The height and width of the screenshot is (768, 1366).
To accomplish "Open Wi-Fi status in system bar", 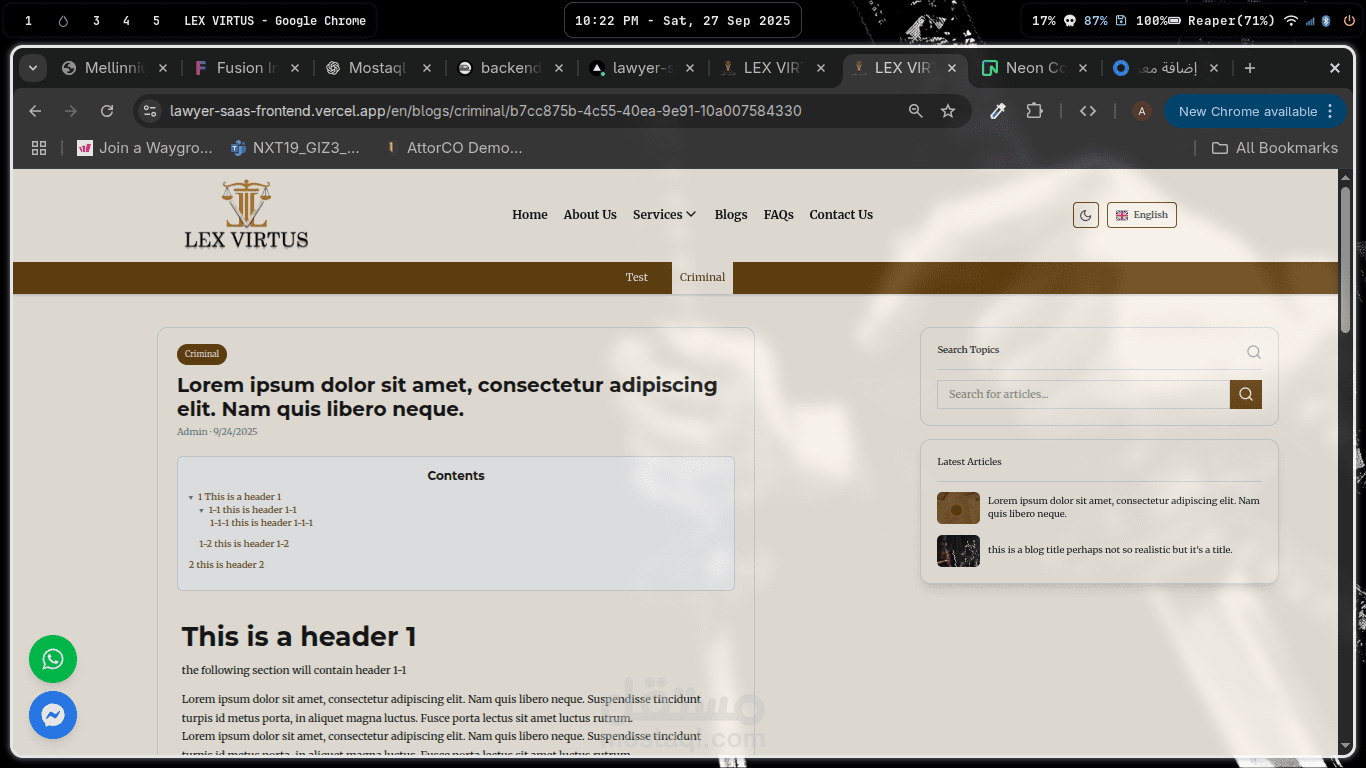I will (x=1291, y=20).
